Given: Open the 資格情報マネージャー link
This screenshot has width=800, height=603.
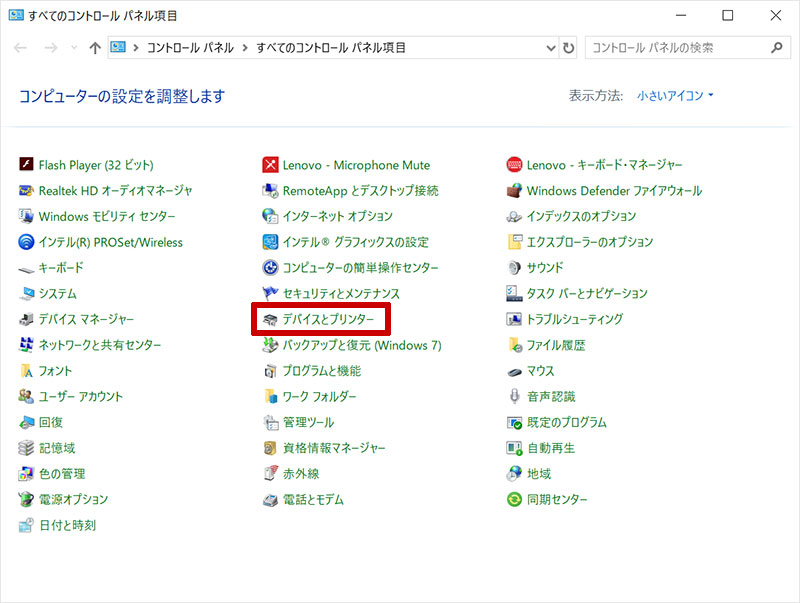Looking at the screenshot, I should [334, 448].
